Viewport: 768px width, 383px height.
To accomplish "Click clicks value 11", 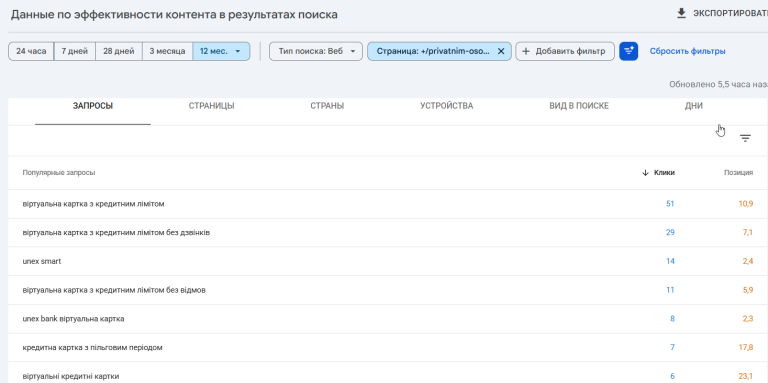I will 670,290.
